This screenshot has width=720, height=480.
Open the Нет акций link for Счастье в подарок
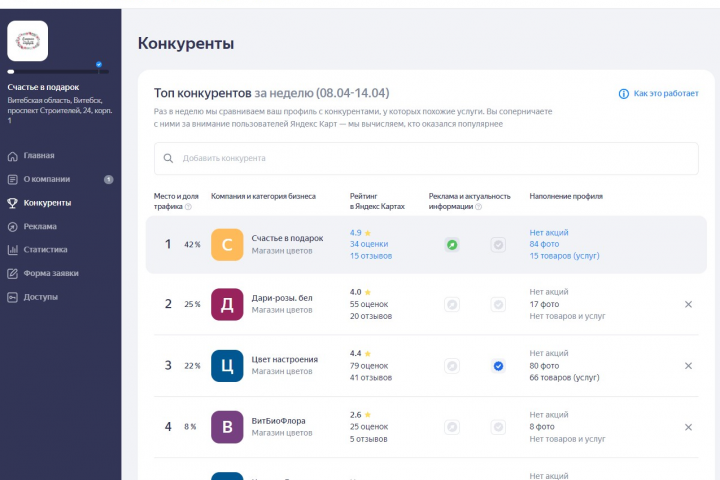click(549, 232)
